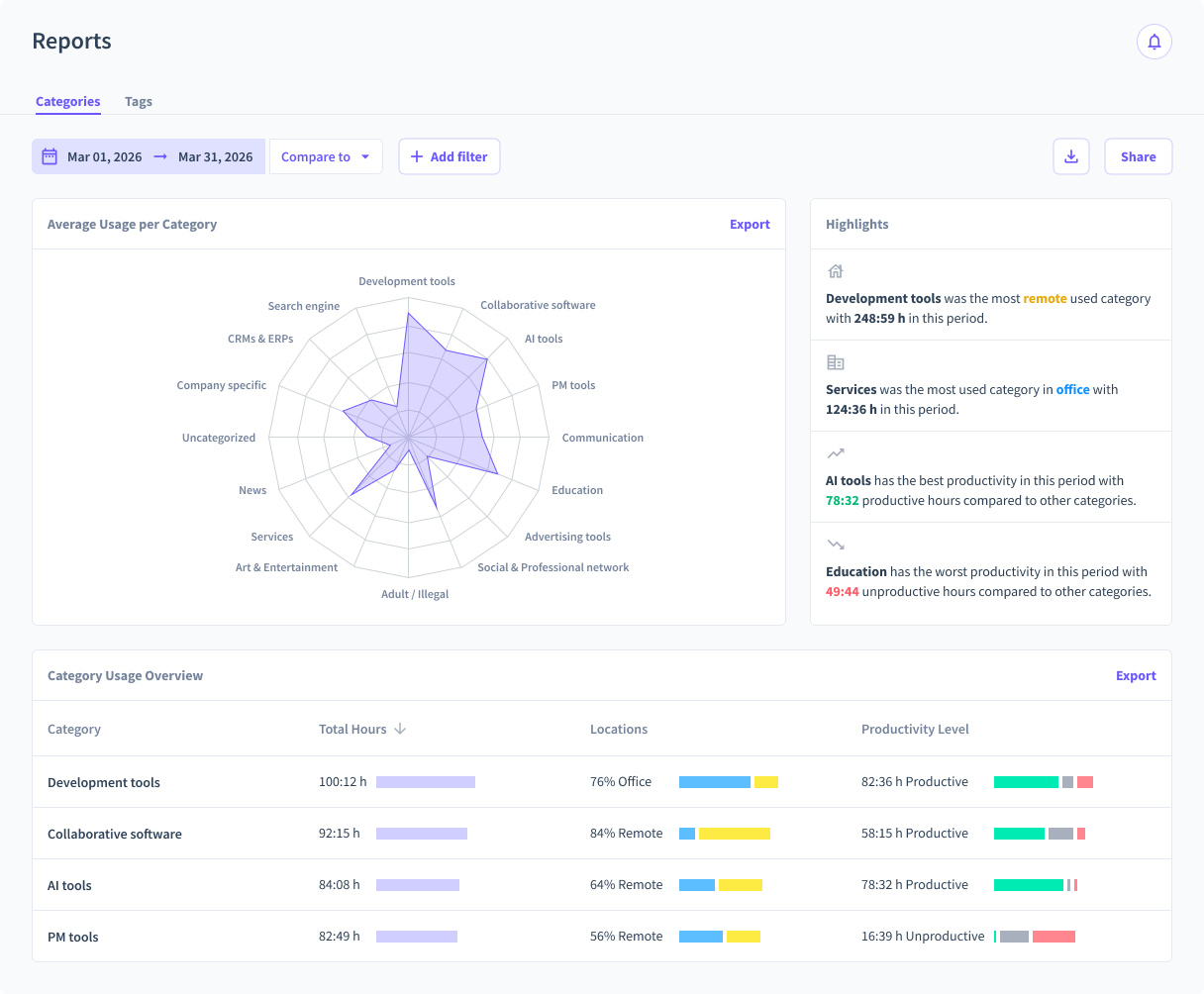Click the download report icon

[x=1070, y=156]
